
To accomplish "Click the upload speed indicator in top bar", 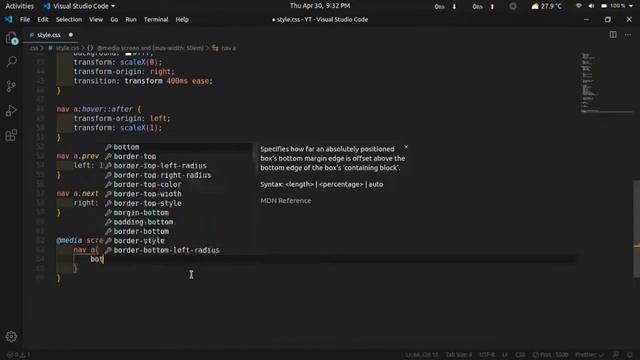I will (483, 6).
